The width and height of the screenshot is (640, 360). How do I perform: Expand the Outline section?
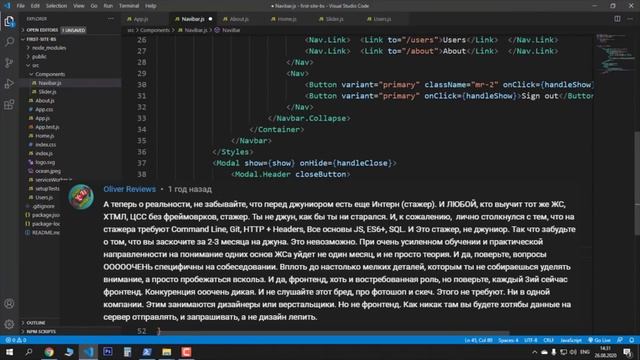35,323
